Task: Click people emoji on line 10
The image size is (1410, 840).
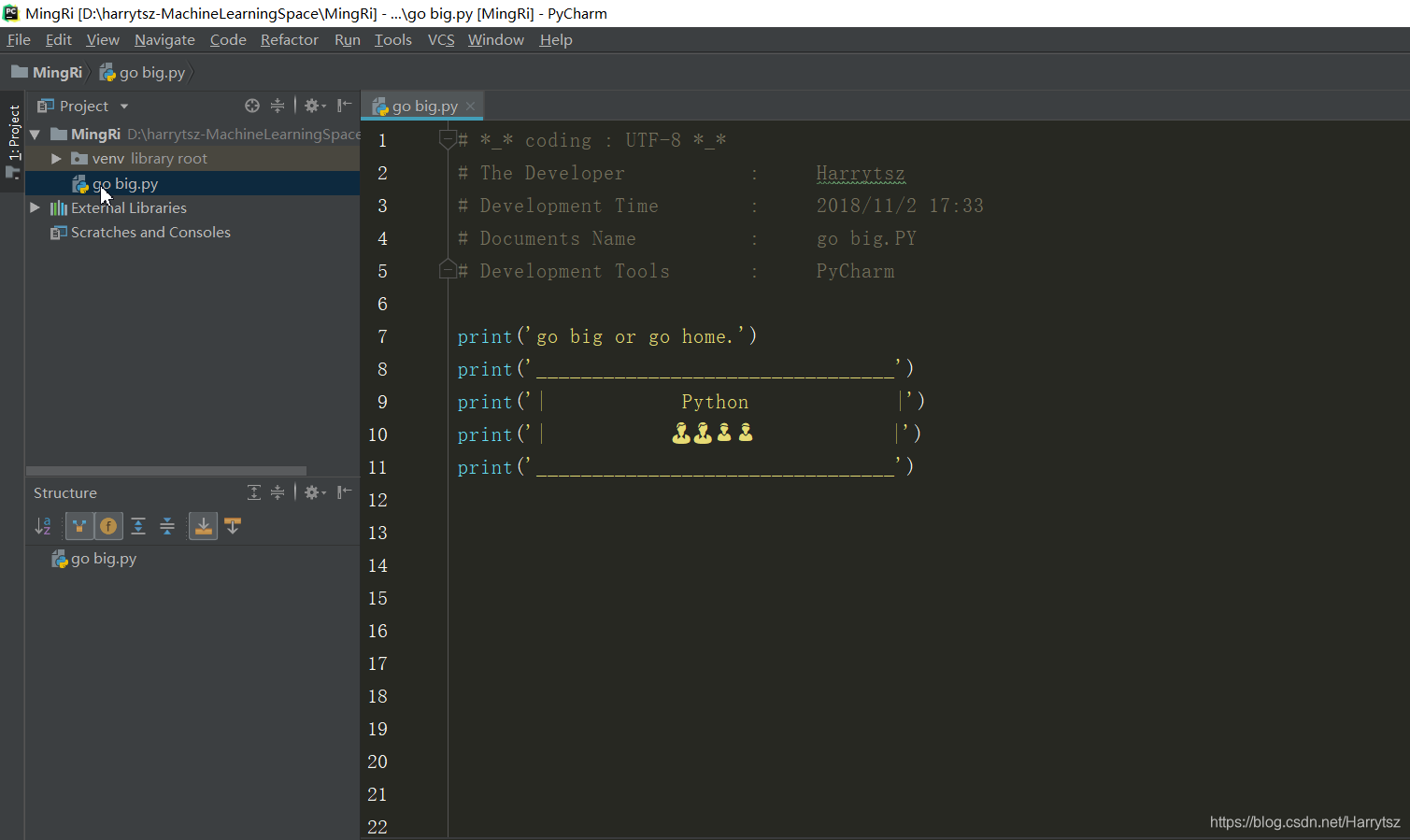Action: (x=713, y=433)
